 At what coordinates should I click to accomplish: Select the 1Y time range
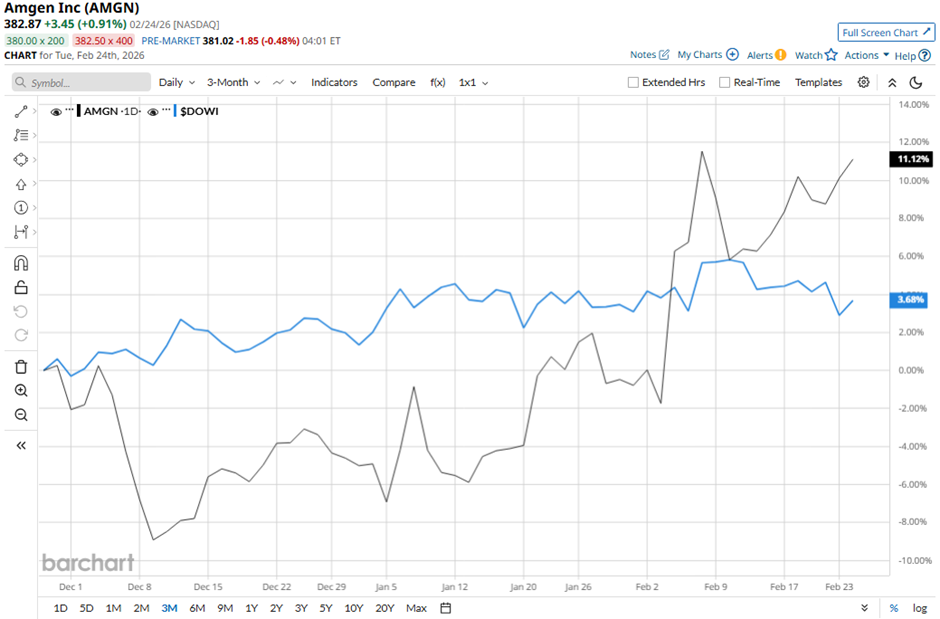(x=251, y=608)
